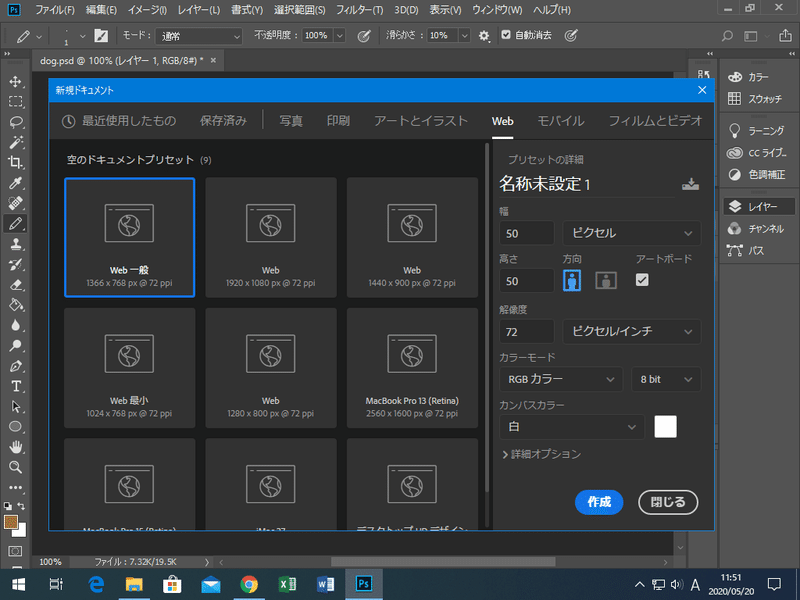
Task: Select the Path Selection tool
Action: 15,407
